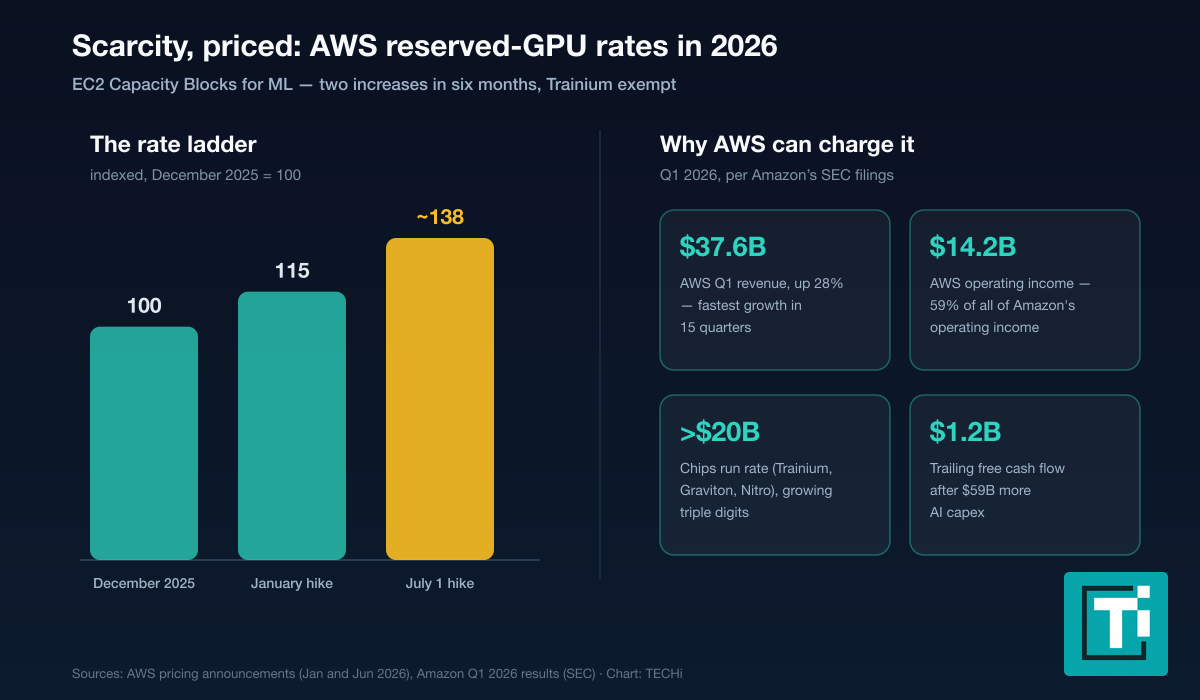
Task: Click the yellow July 1 hike bar
Action: (440, 399)
